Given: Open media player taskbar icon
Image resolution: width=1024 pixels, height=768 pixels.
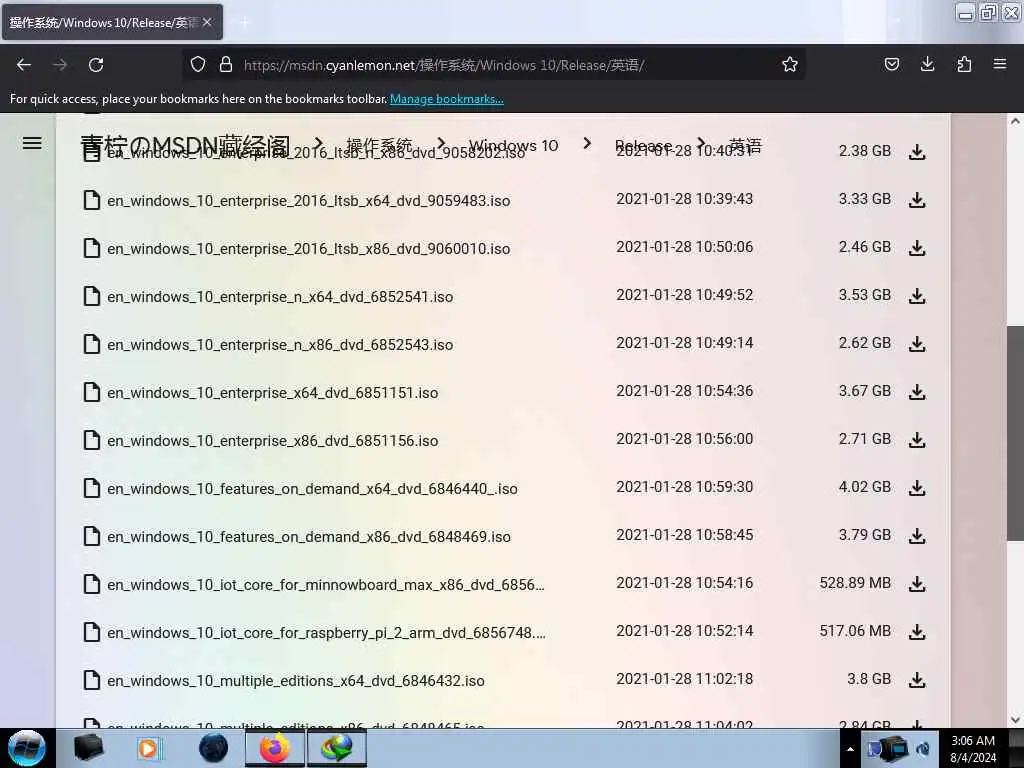Looking at the screenshot, I should click(x=150, y=748).
